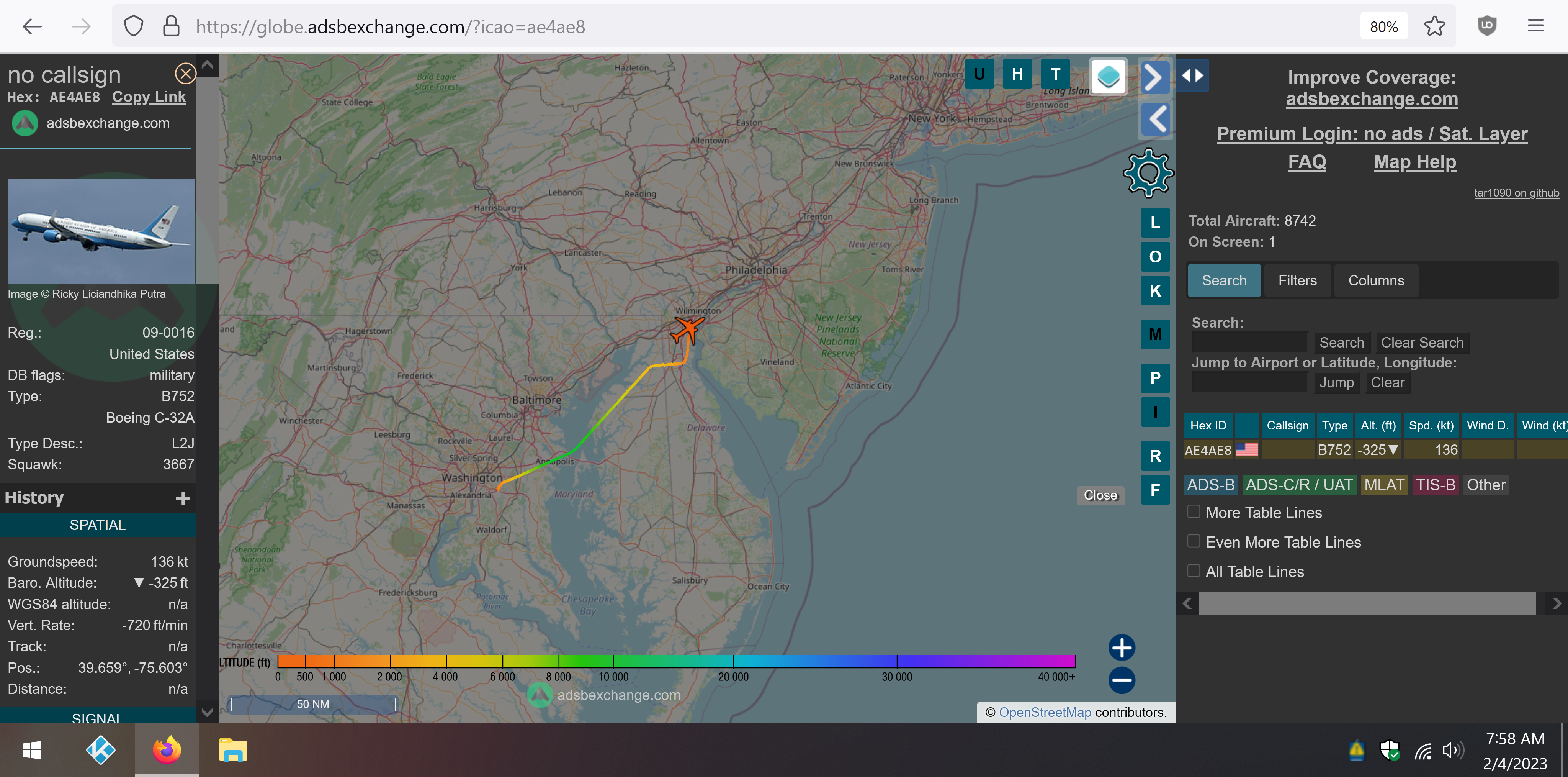Screen dimensions: 1568x777
Task: Bookmark this page with star icon
Action: [x=1434, y=26]
